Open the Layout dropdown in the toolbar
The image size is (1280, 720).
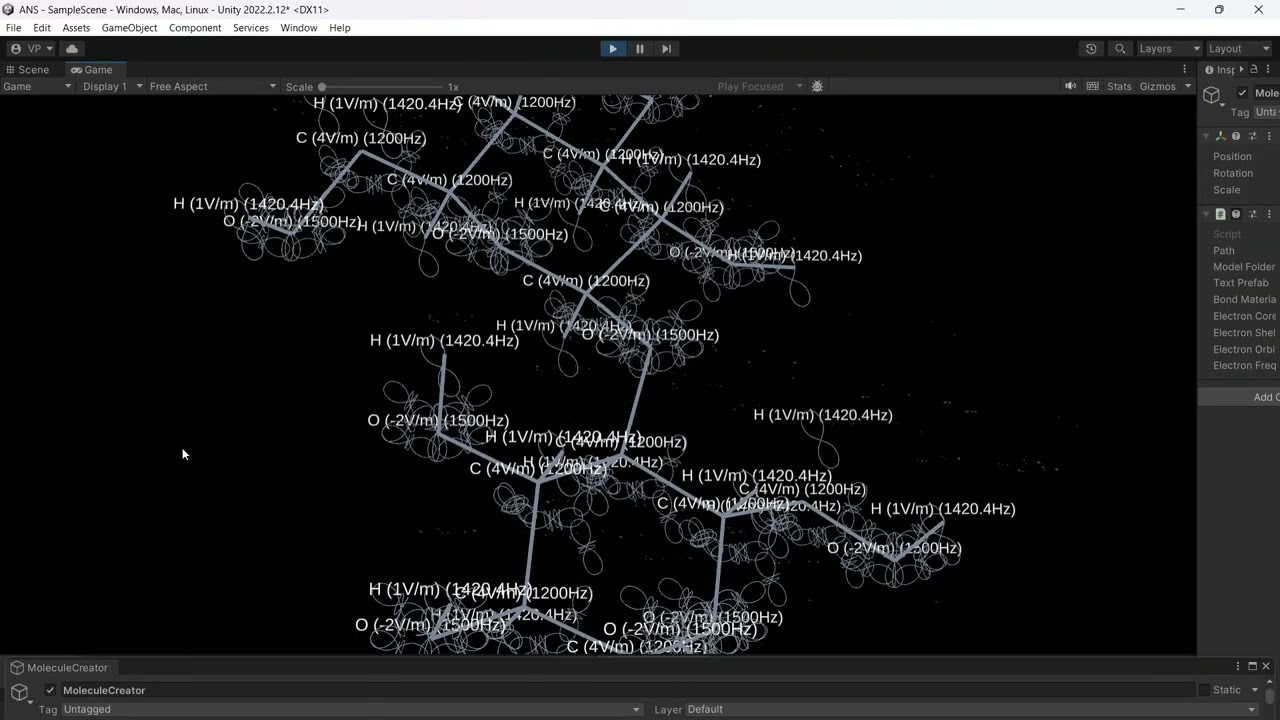1237,48
